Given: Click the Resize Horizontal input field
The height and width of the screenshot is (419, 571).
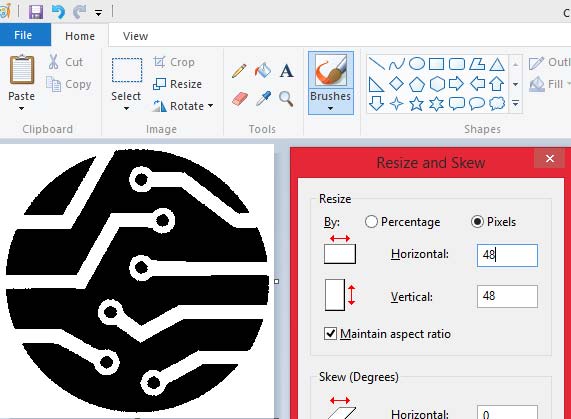Looking at the screenshot, I should pyautogui.click(x=507, y=255).
